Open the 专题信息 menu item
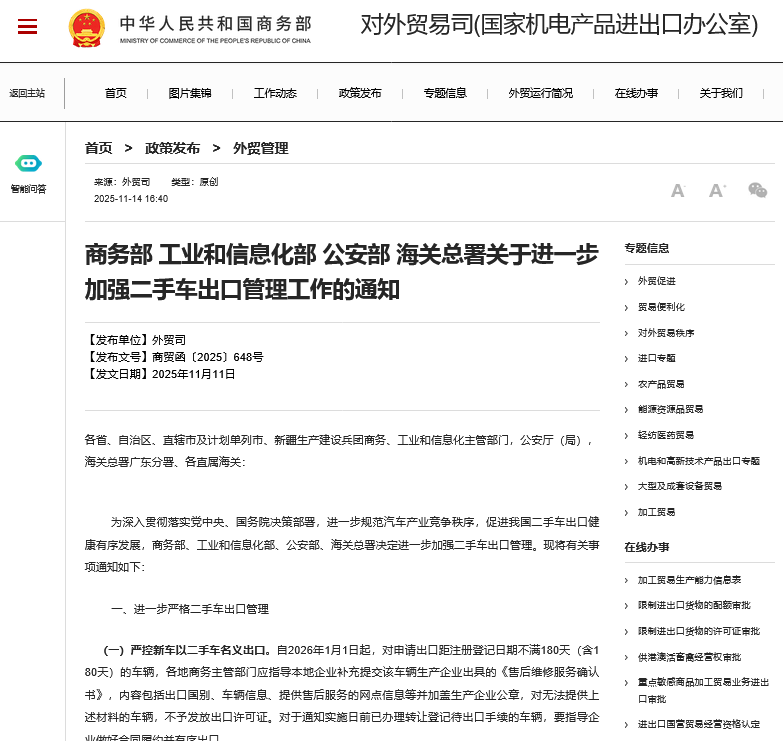This screenshot has width=783, height=741. point(445,93)
